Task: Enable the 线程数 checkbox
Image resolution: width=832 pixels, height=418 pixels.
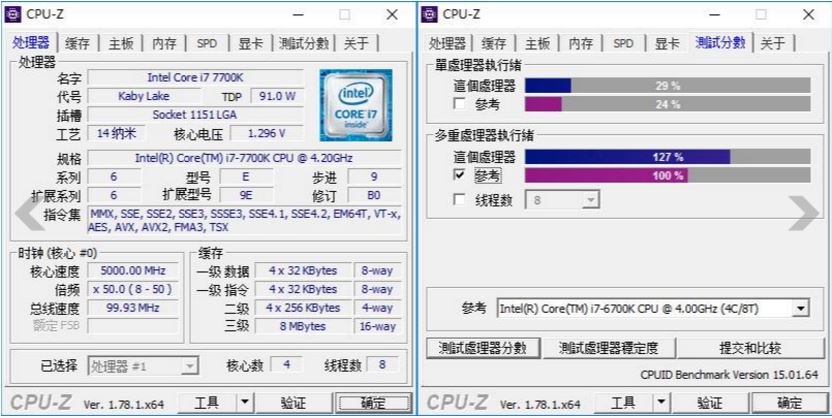Action: pyautogui.click(x=460, y=199)
